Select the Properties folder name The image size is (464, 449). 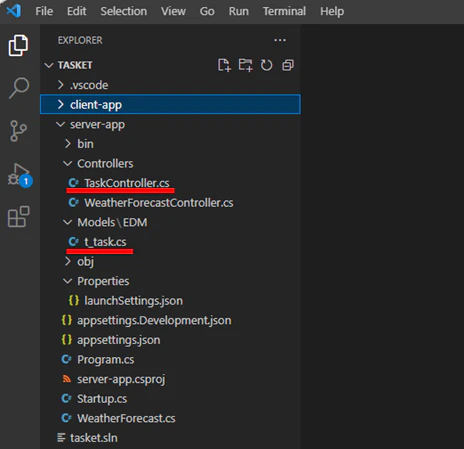coord(103,281)
